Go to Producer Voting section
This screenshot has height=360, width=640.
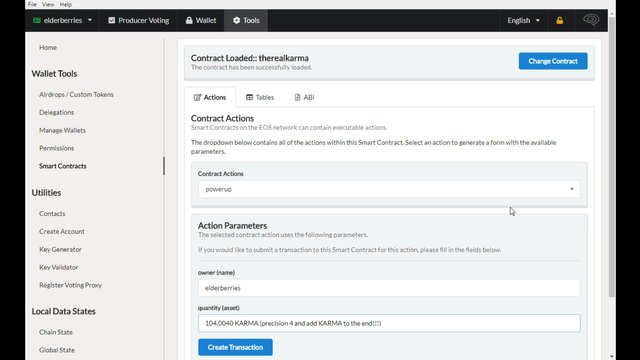click(x=138, y=20)
